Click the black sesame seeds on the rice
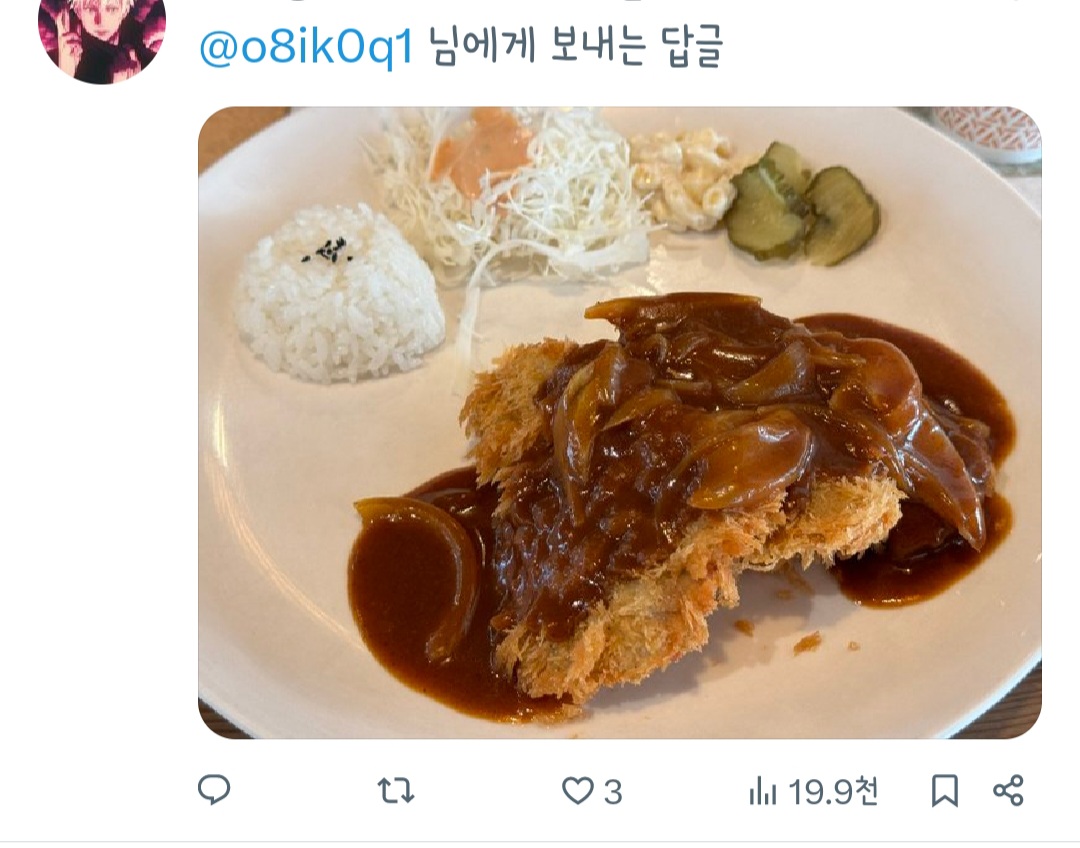Viewport: 1080px width, 848px height. (328, 251)
